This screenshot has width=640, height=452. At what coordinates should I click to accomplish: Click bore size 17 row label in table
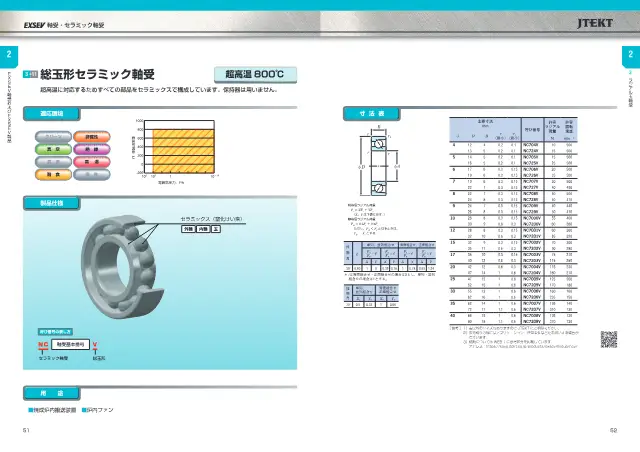(x=452, y=254)
